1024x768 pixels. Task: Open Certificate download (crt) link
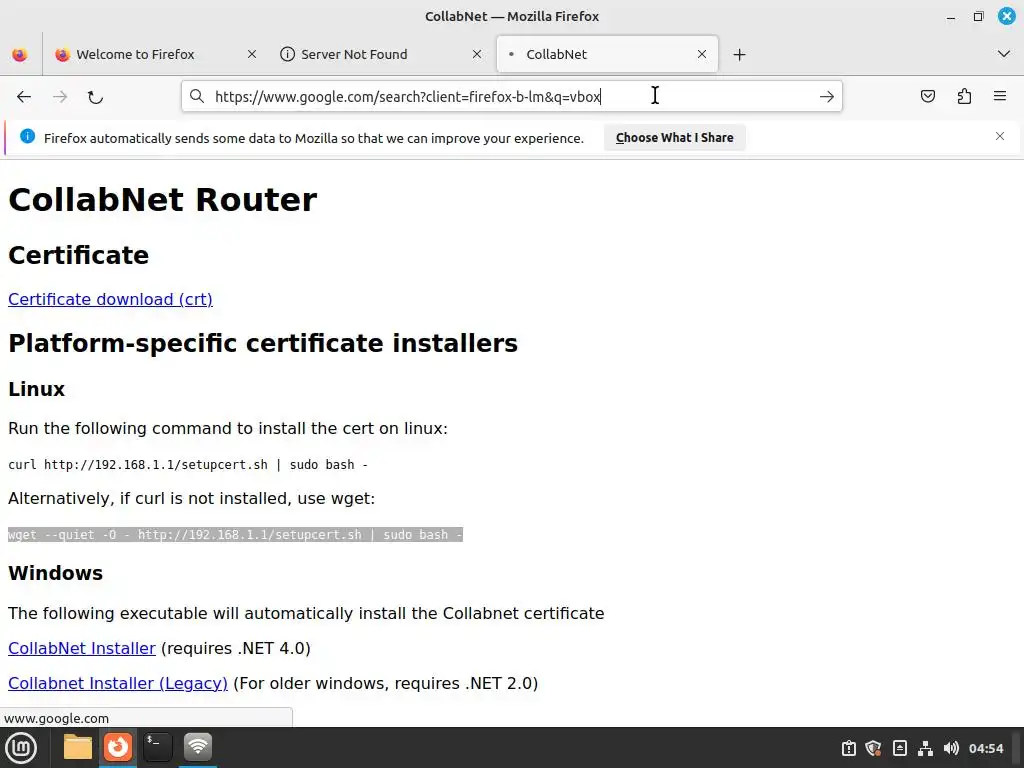[x=110, y=299]
